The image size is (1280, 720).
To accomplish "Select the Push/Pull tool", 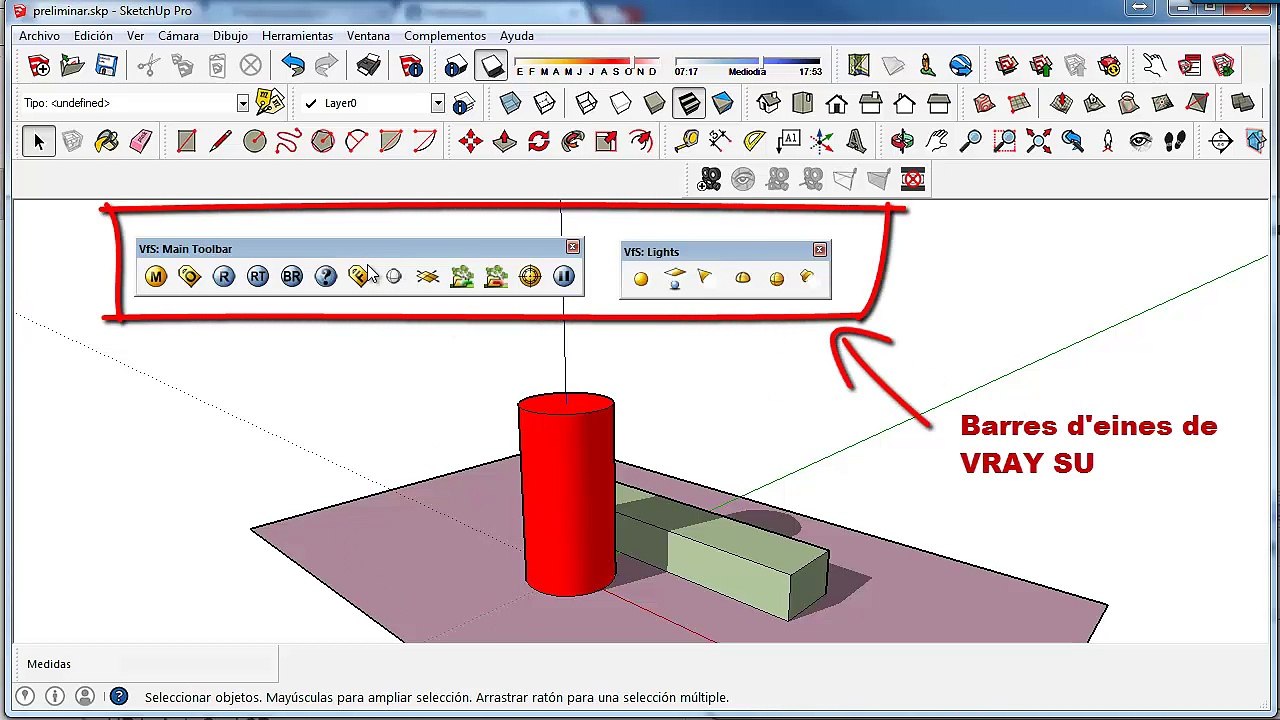I will pyautogui.click(x=505, y=141).
